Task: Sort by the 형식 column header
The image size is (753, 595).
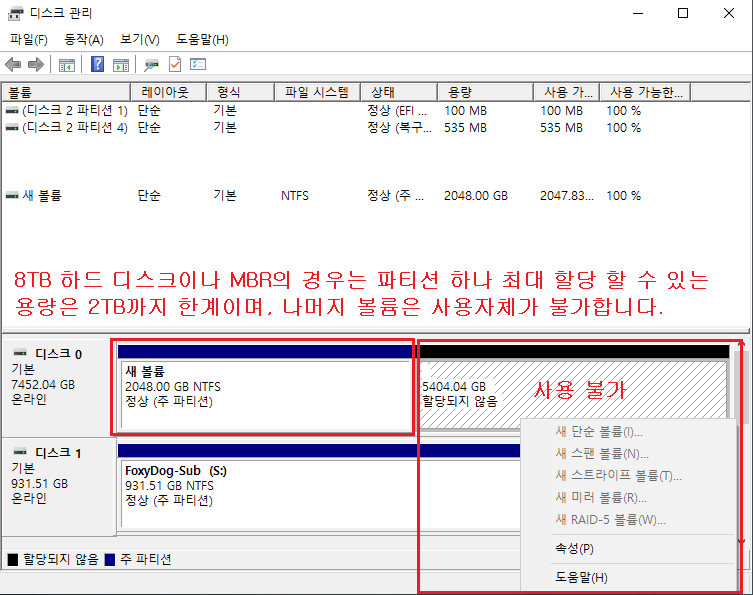Action: pos(241,92)
